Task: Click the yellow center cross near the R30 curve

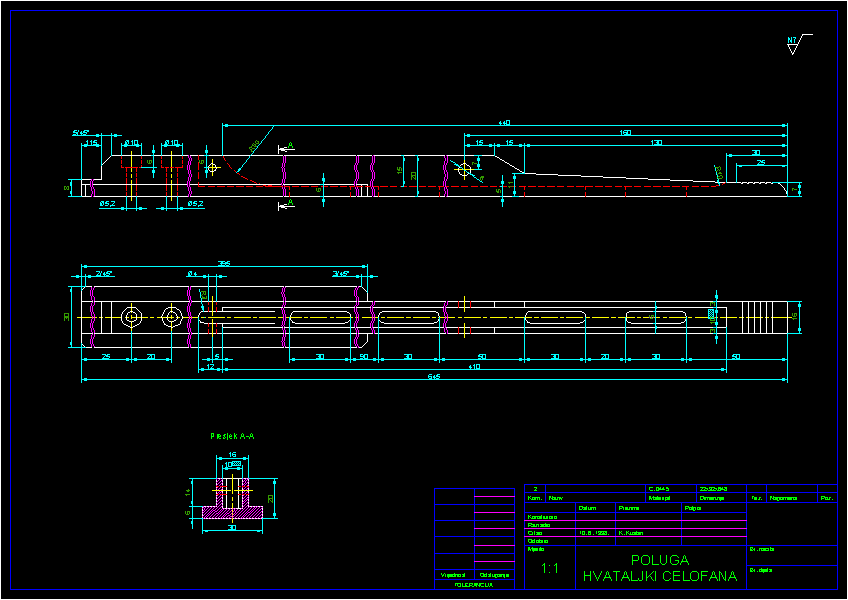Action: point(214,167)
